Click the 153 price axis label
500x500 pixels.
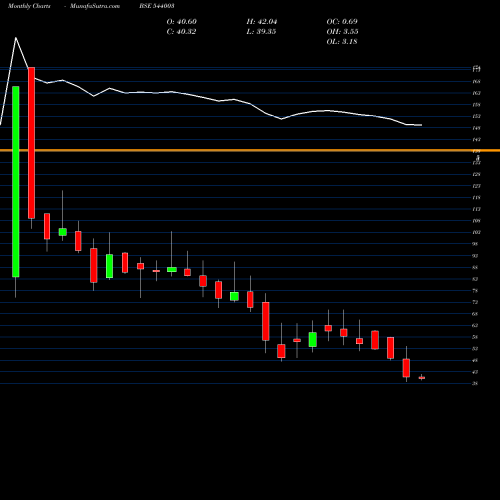tap(476, 116)
